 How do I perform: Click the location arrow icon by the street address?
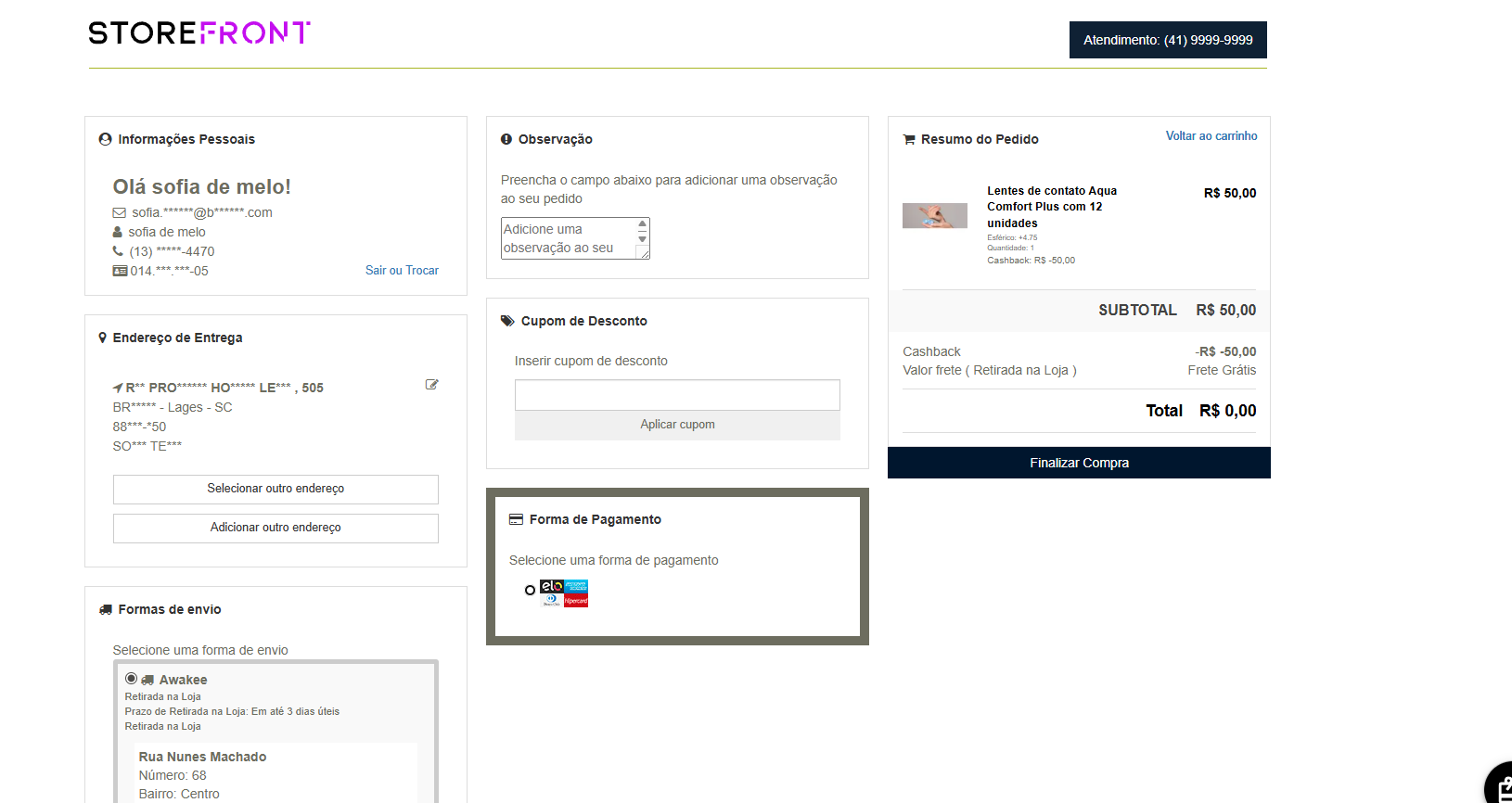click(x=118, y=388)
